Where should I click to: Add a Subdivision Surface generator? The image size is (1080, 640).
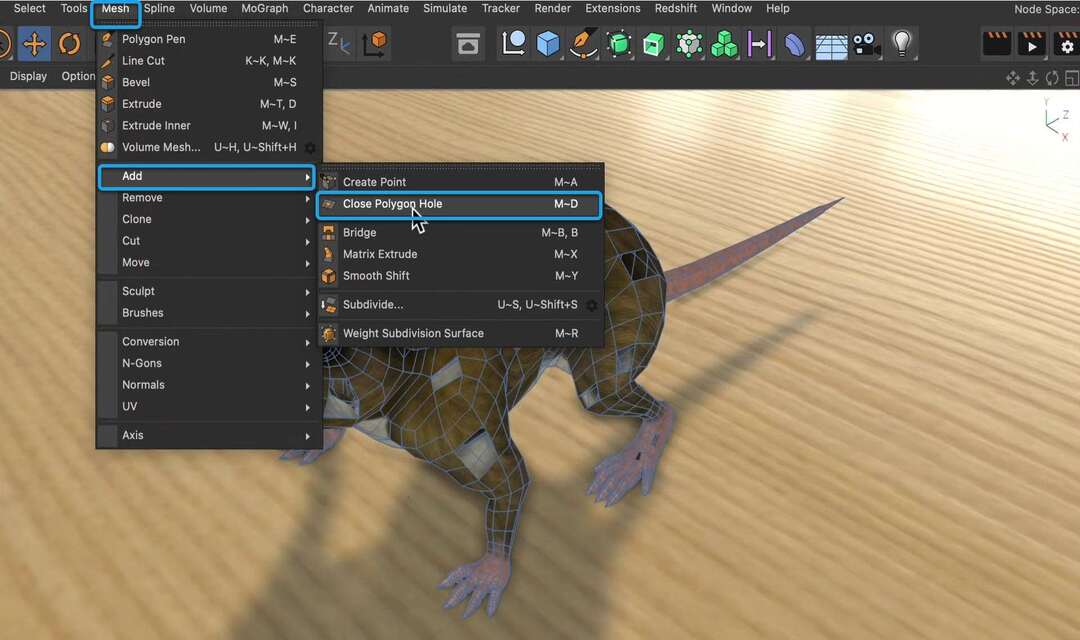click(x=622, y=44)
